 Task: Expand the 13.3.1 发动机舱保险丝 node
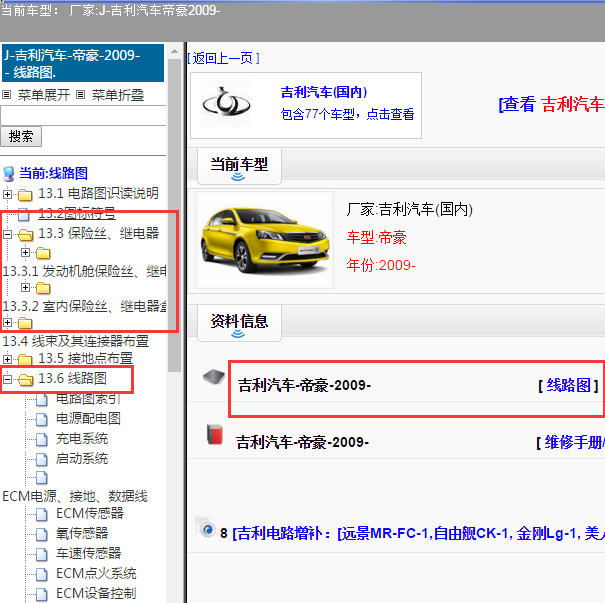coord(25,253)
